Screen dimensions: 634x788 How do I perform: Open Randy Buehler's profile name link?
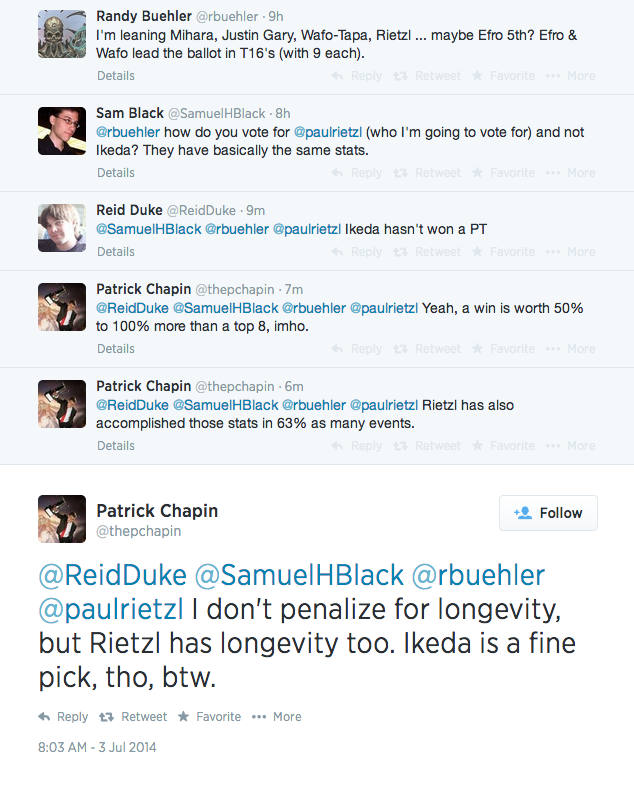click(144, 16)
